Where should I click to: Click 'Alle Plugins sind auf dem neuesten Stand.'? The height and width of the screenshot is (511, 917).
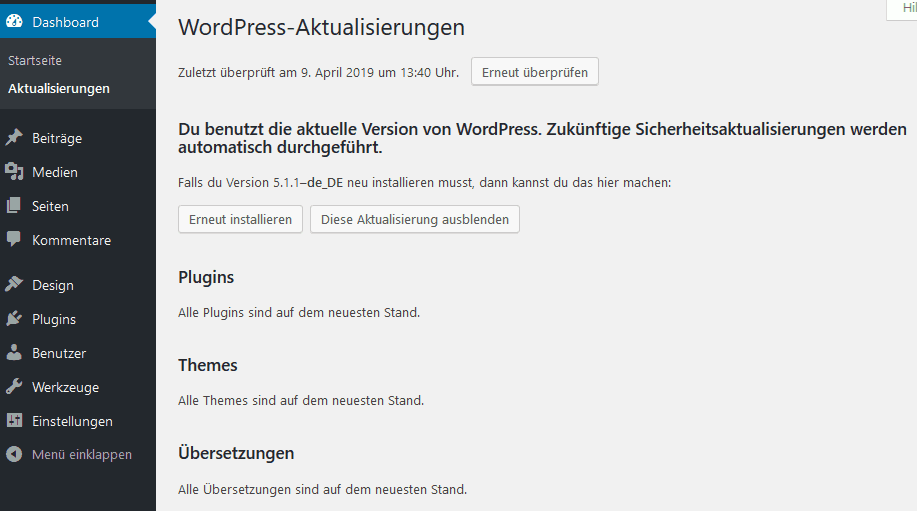(299, 313)
